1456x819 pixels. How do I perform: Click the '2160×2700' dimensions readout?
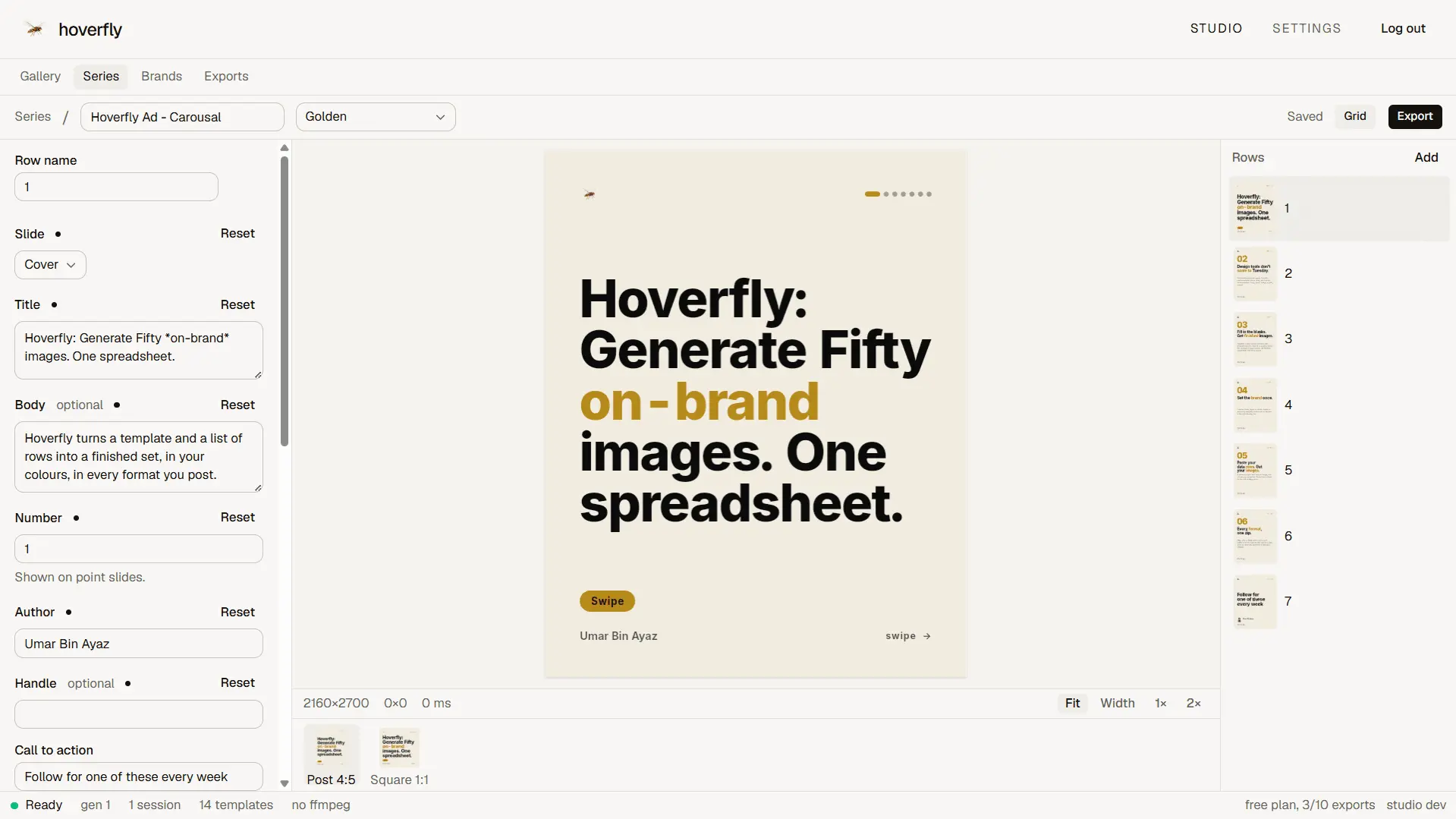(336, 704)
